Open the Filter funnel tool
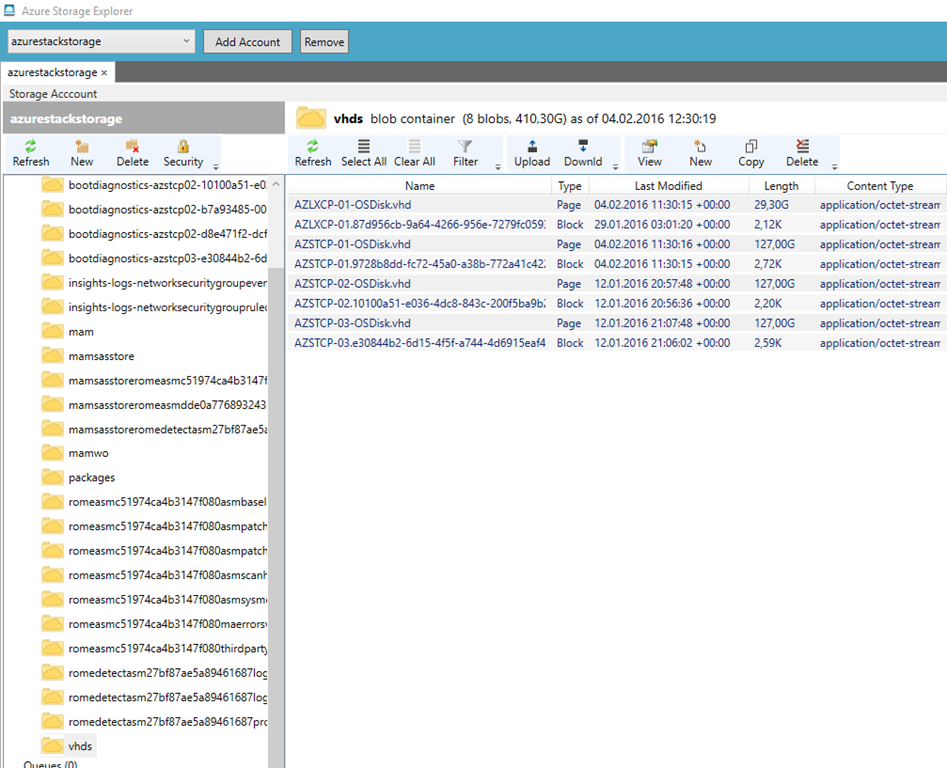Screen dimensions: 947x768 pyautogui.click(x=465, y=146)
